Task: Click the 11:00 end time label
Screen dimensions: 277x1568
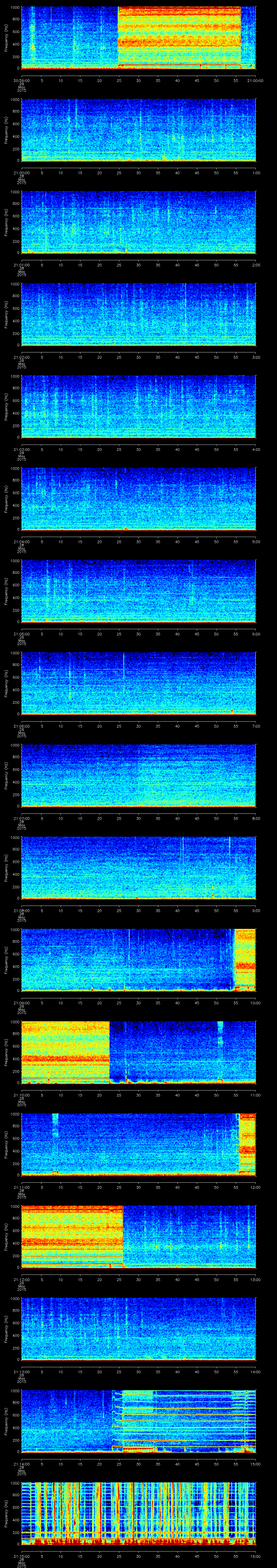Action: 256,1095
